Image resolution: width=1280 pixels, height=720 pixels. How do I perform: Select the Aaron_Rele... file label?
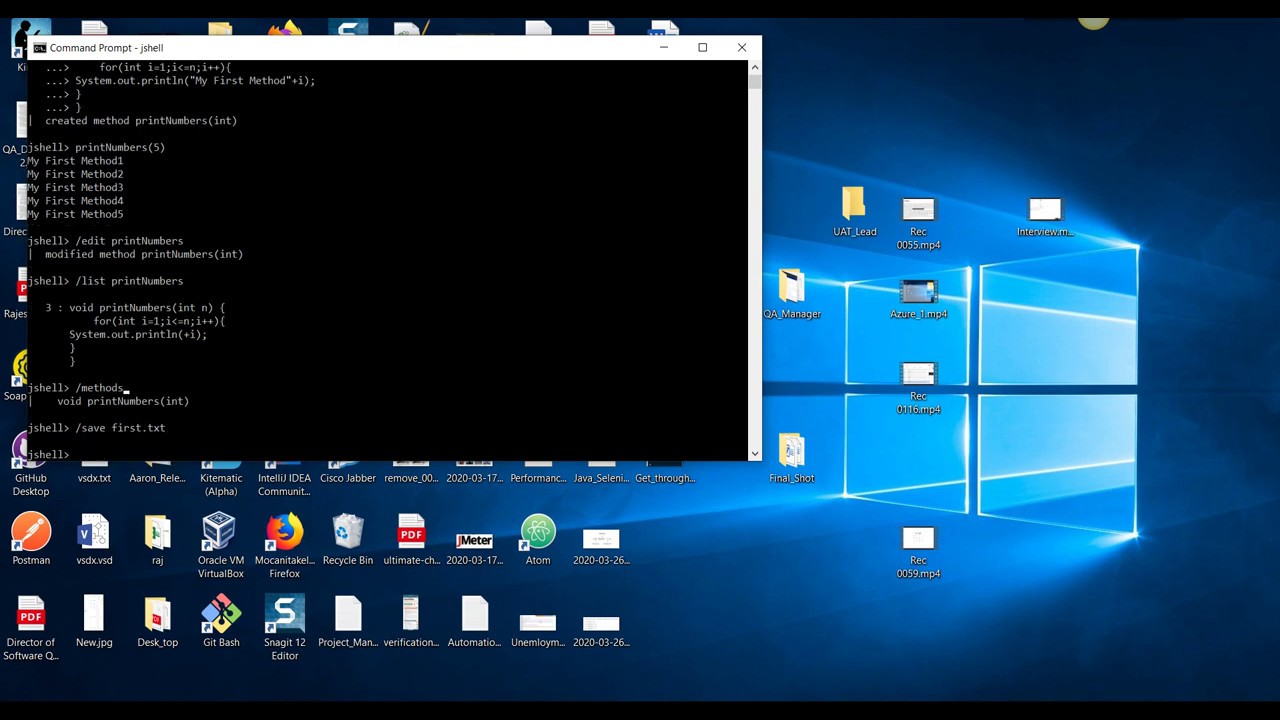click(157, 478)
